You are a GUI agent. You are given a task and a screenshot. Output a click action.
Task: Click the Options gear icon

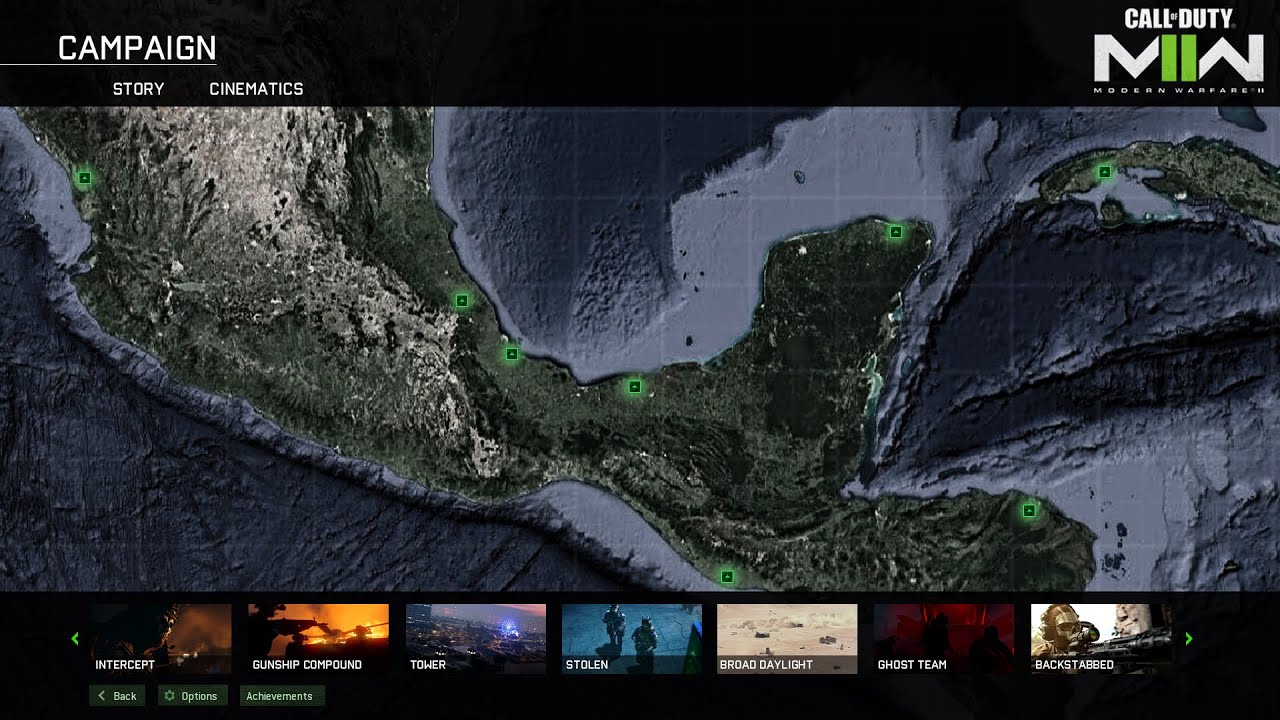point(170,696)
